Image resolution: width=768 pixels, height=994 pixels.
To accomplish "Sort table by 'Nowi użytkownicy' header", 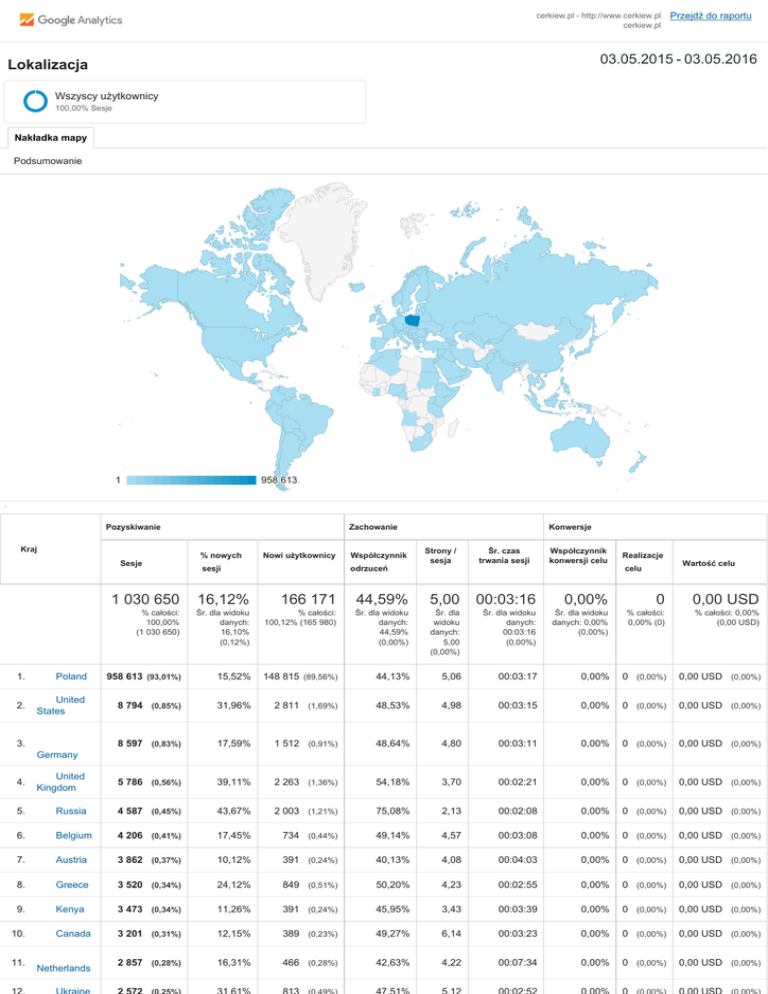I will [298, 555].
